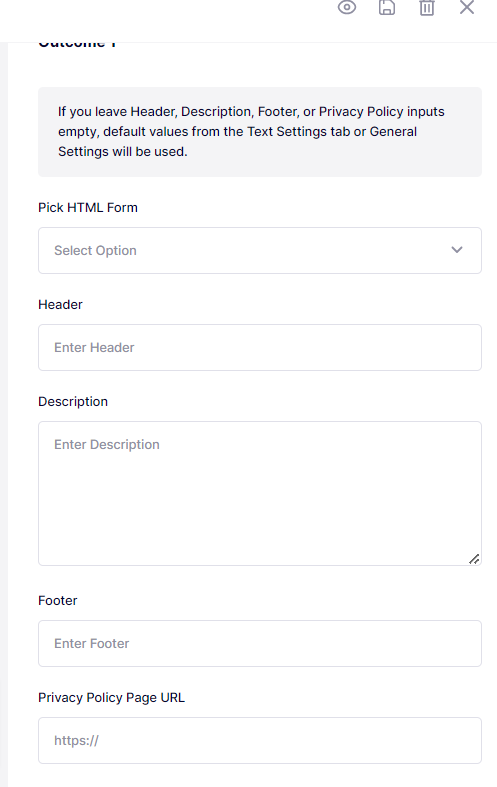The image size is (497, 787).
Task: Click the Privacy Policy Page URL label
Action: click(111, 697)
